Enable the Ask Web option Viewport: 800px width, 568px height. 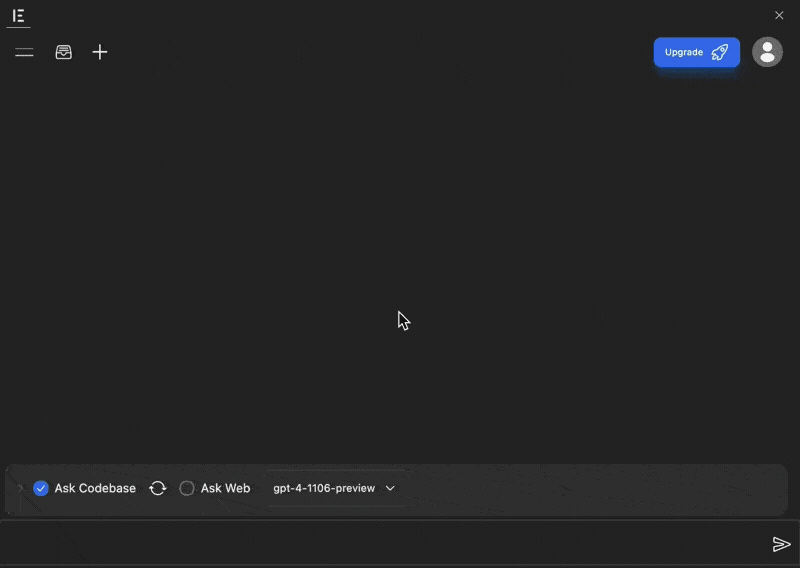(x=187, y=488)
